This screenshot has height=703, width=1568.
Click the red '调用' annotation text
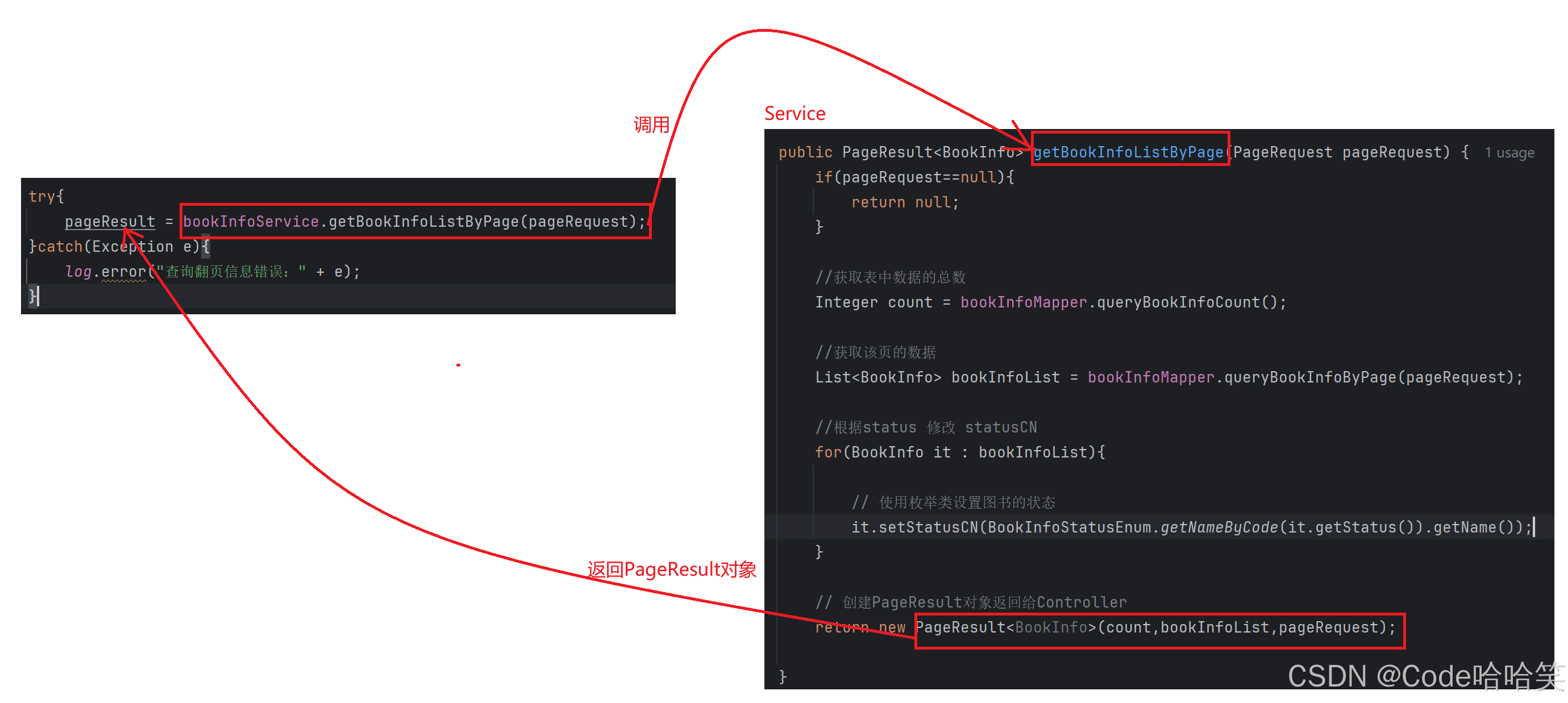pyautogui.click(x=651, y=125)
